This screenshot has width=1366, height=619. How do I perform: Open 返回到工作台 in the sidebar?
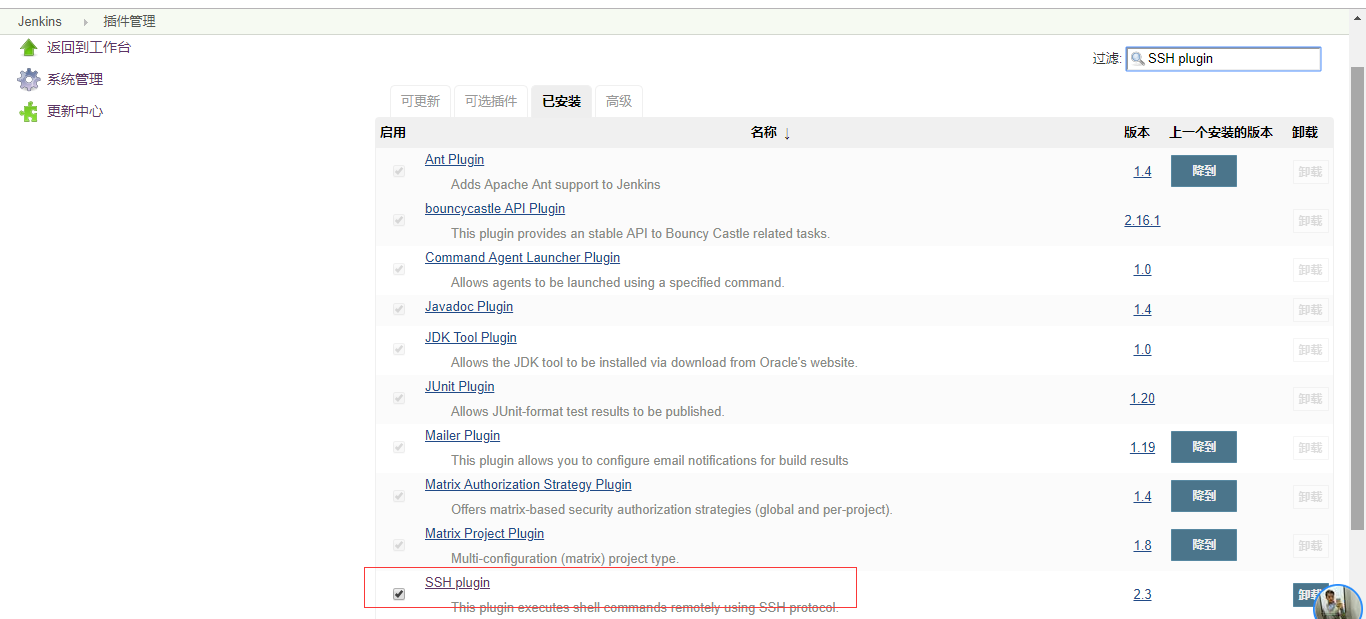[88, 47]
